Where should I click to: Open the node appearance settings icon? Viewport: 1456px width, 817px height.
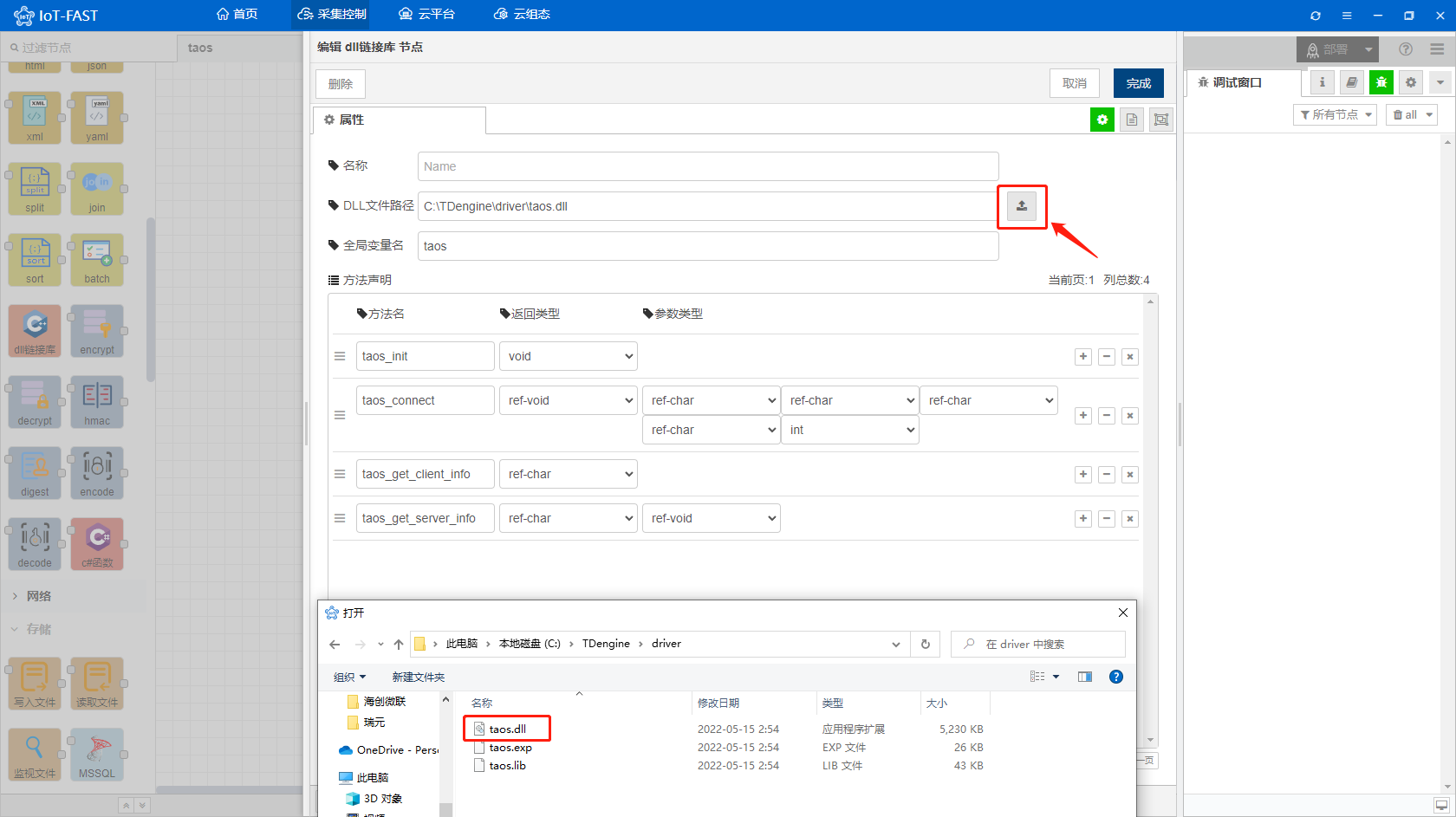1161,120
